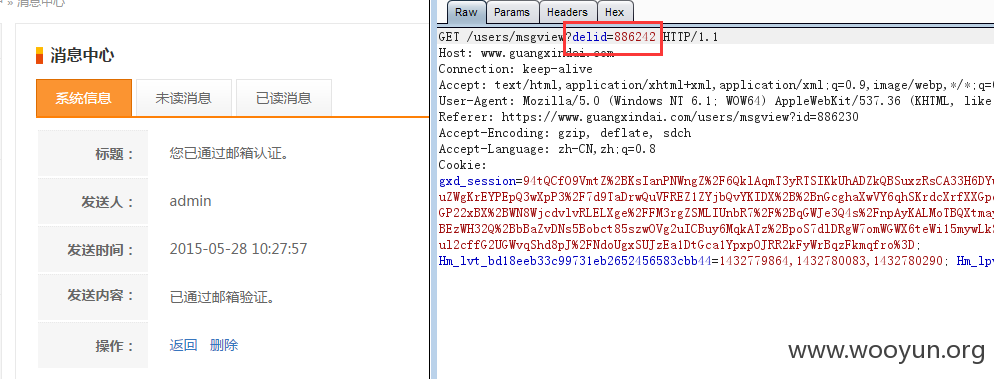
Task: Select the 已读消息 tab
Action: [x=283, y=98]
